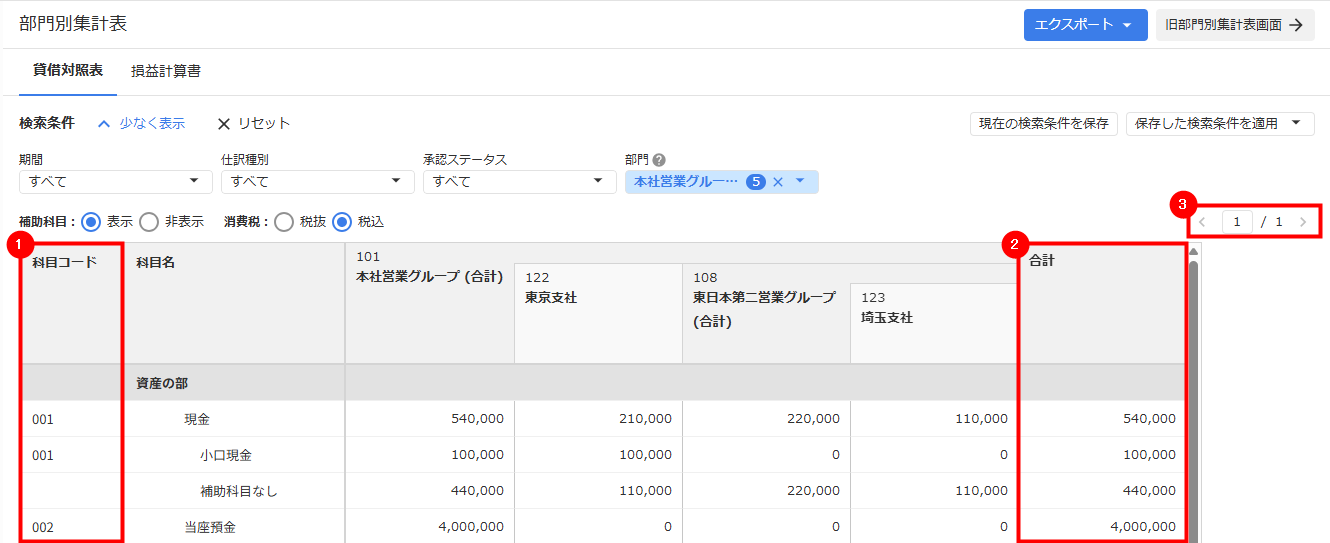Screen dimensions: 1330x543
Task: Click the エクスポート button
Action: pyautogui.click(x=1085, y=25)
